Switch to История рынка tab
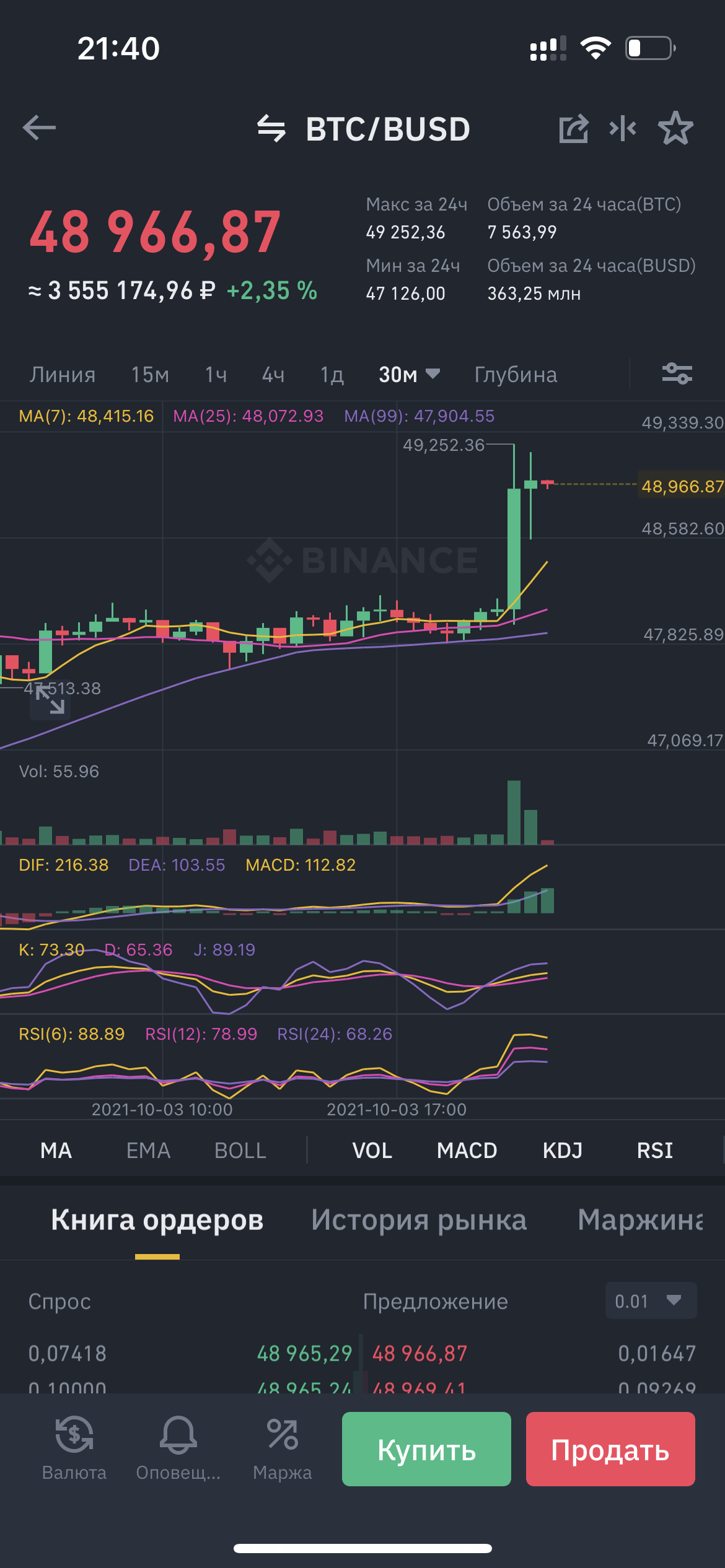Image resolution: width=725 pixels, height=1568 pixels. [x=419, y=1220]
